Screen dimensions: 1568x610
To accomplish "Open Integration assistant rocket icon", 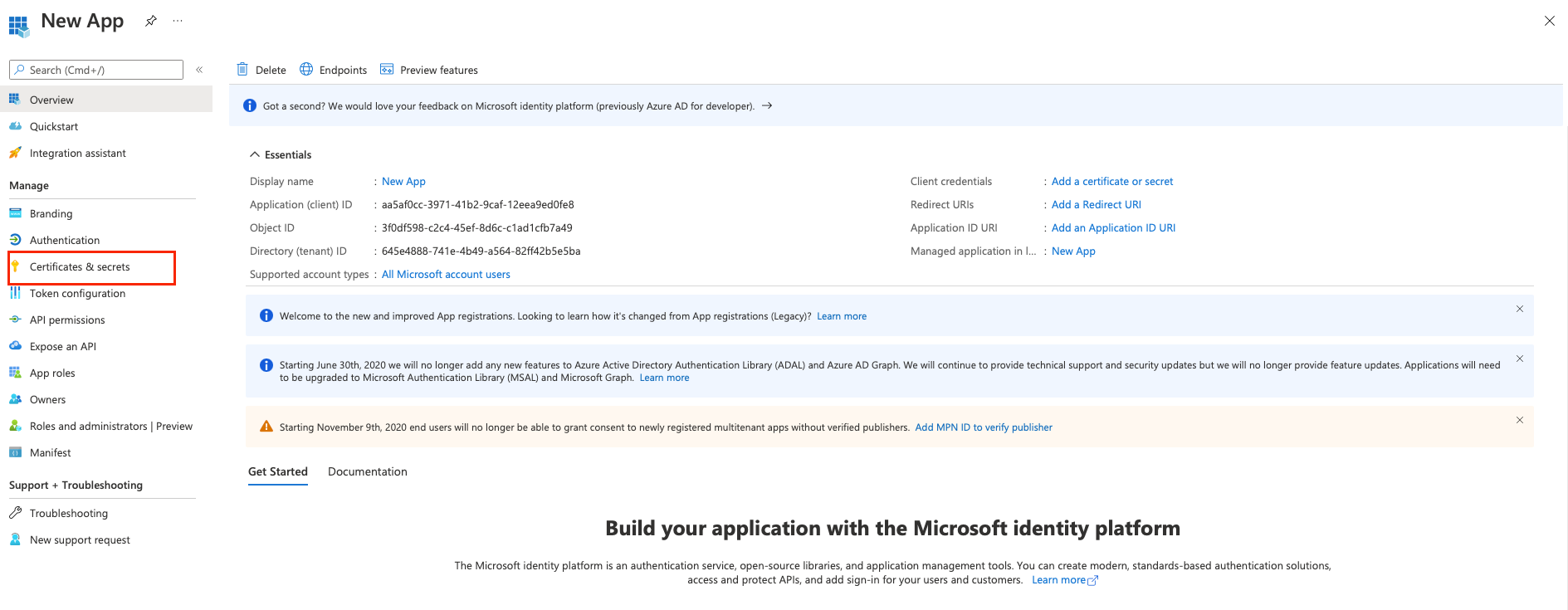I will (15, 153).
